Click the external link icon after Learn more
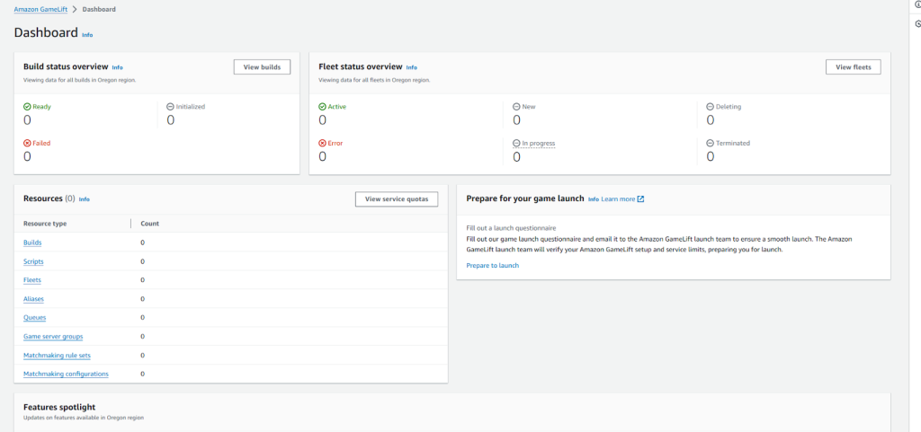 [x=641, y=199]
